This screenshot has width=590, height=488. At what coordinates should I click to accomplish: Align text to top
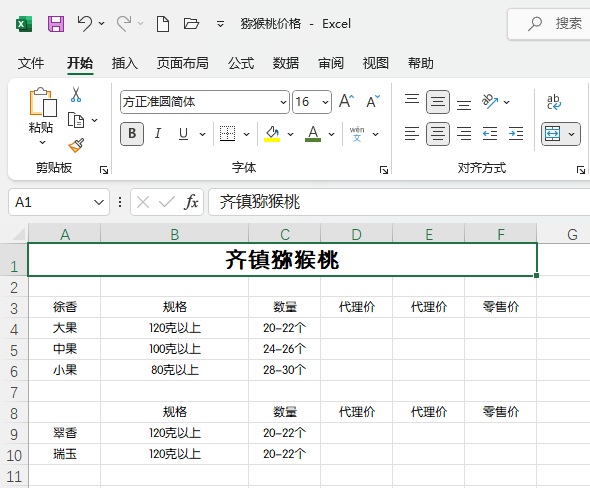[412, 100]
